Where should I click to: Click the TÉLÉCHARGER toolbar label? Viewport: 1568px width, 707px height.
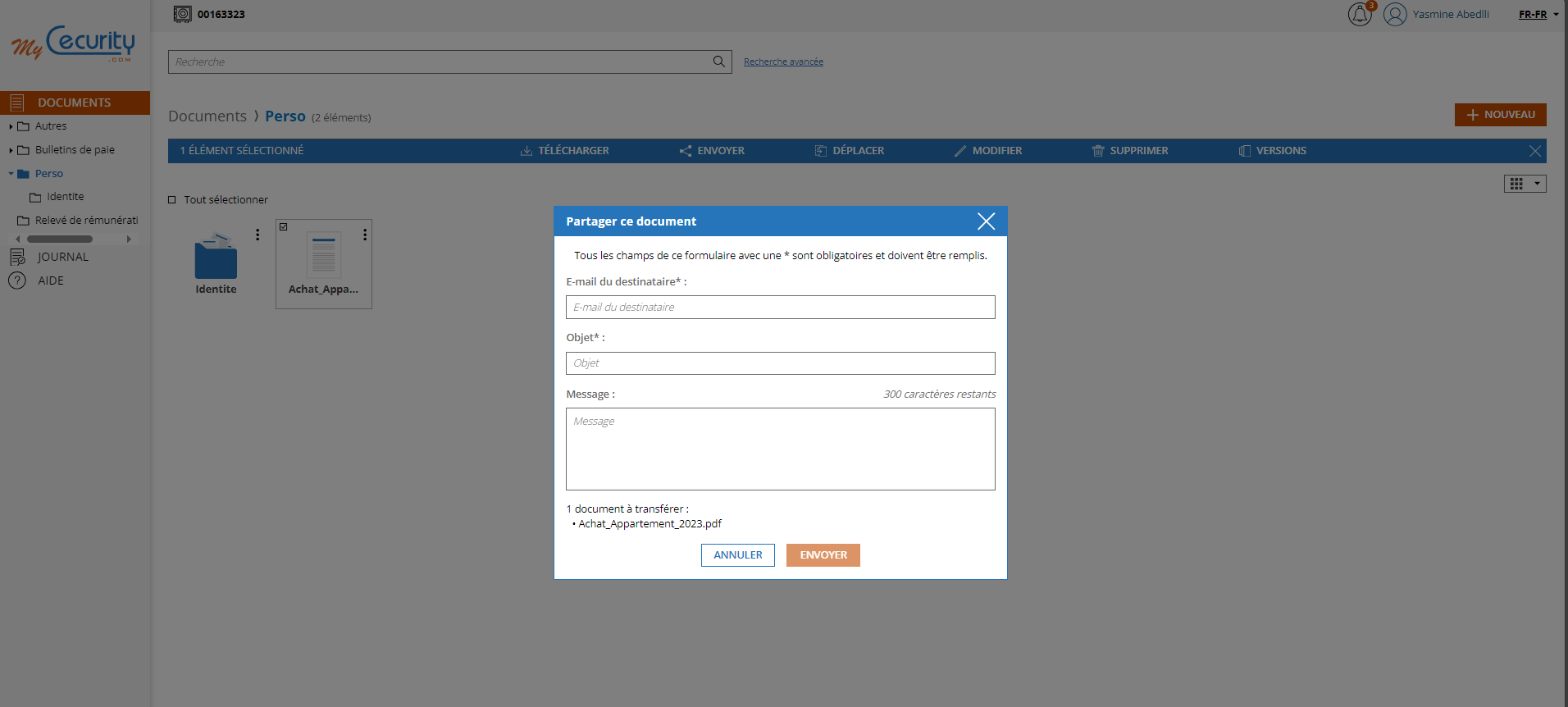coord(574,151)
